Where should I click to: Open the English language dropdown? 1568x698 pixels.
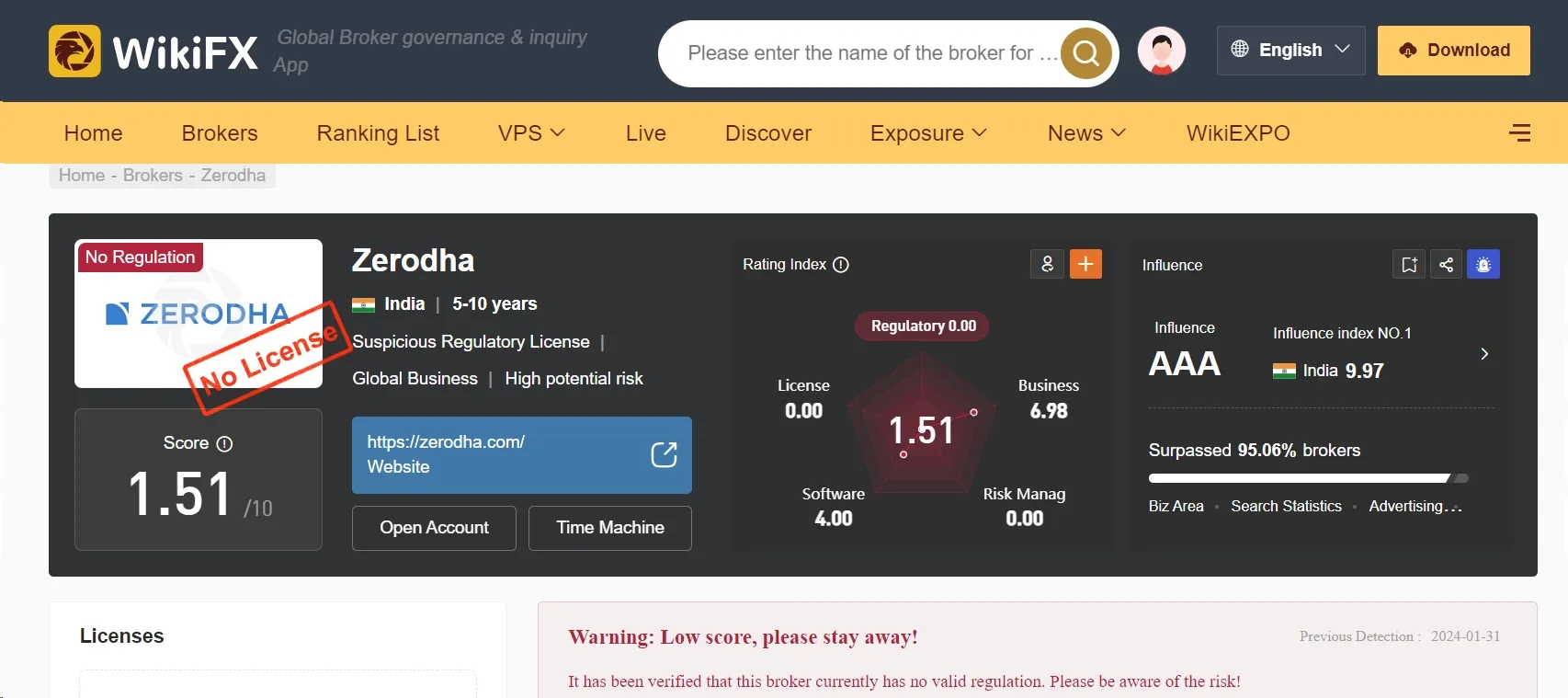pyautogui.click(x=1290, y=50)
